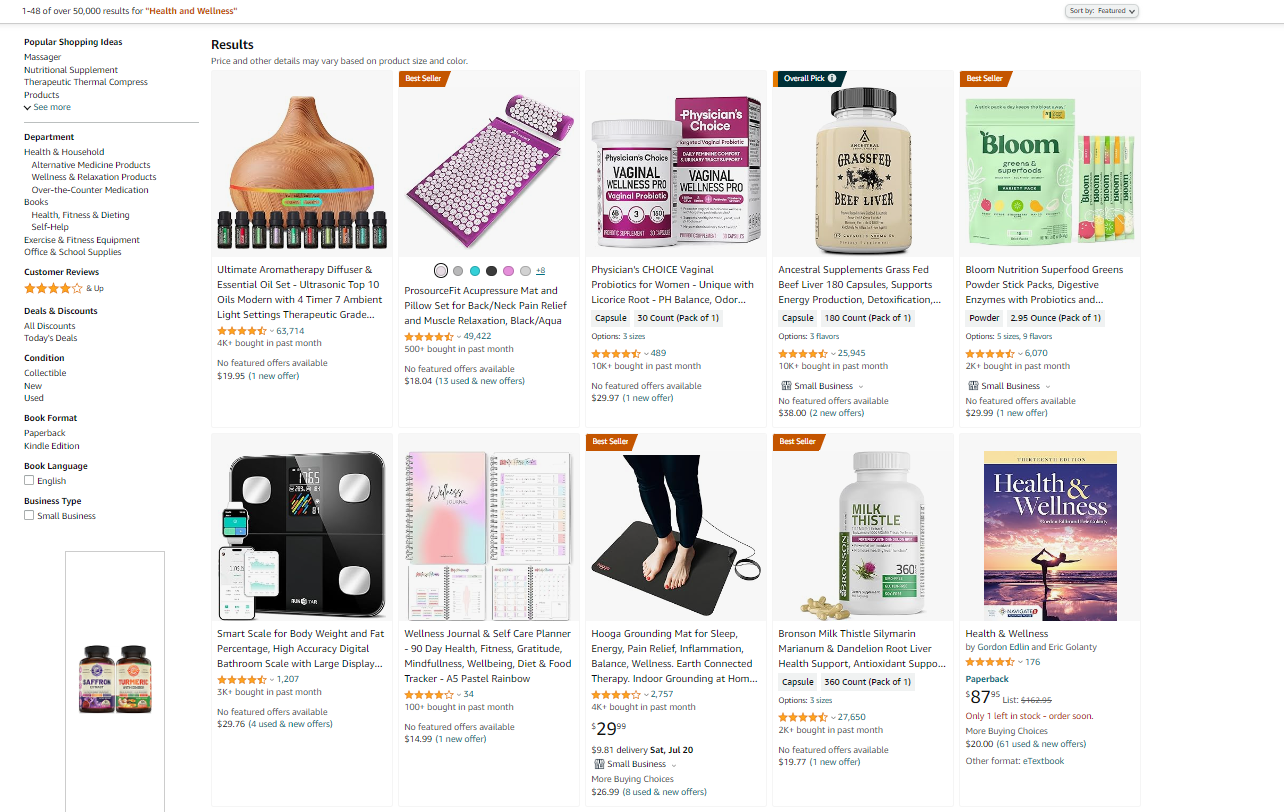The image size is (1284, 812).
Task: Select the pink color swatch for acupressure mat
Action: pos(508,271)
